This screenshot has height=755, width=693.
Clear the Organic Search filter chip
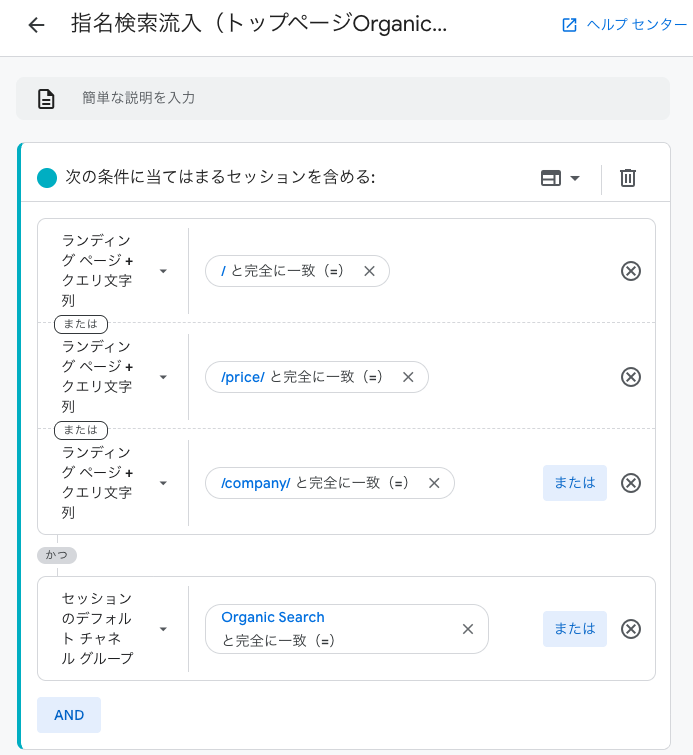tap(467, 629)
